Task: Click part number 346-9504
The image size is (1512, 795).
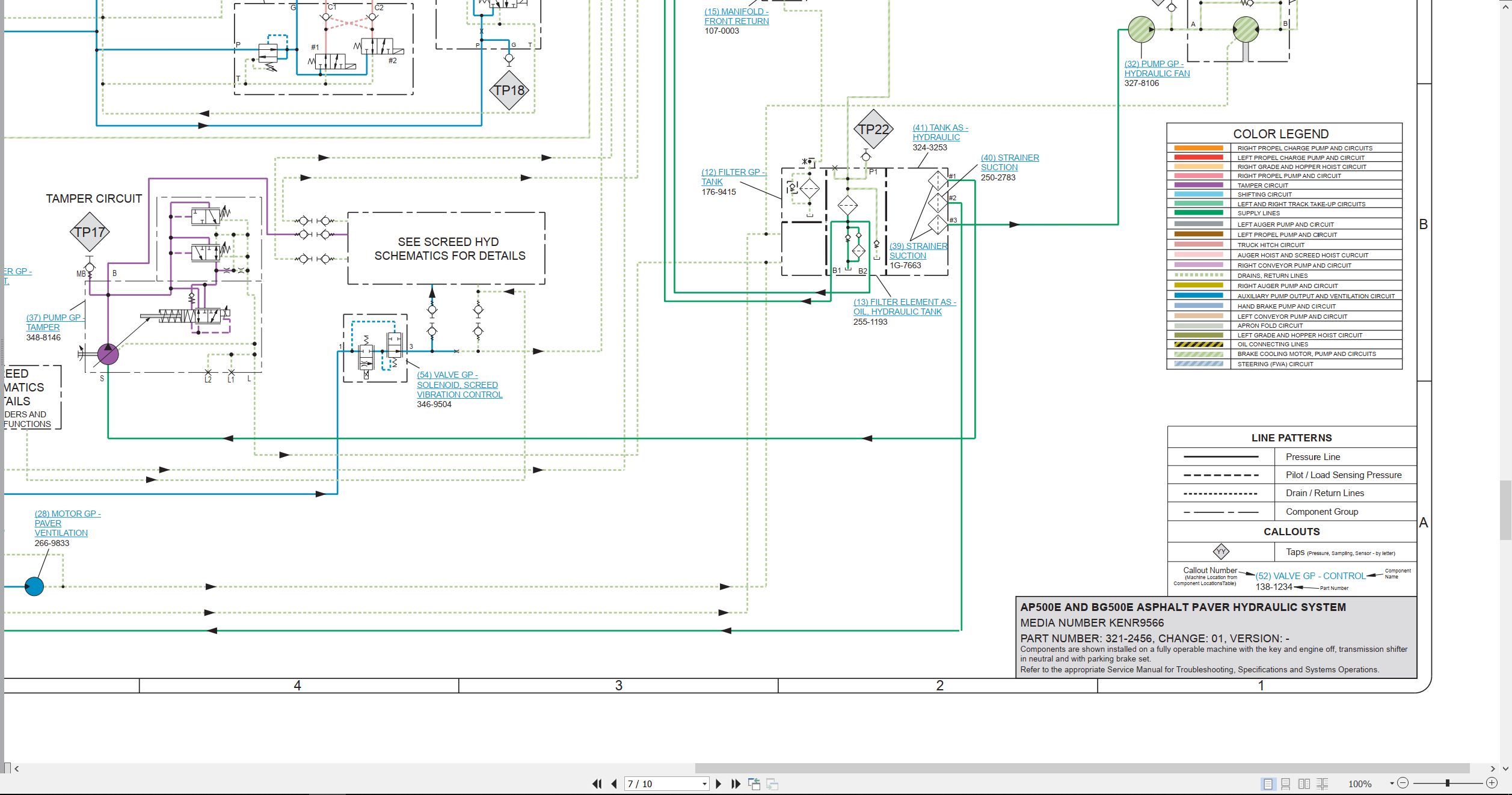Action: click(434, 404)
